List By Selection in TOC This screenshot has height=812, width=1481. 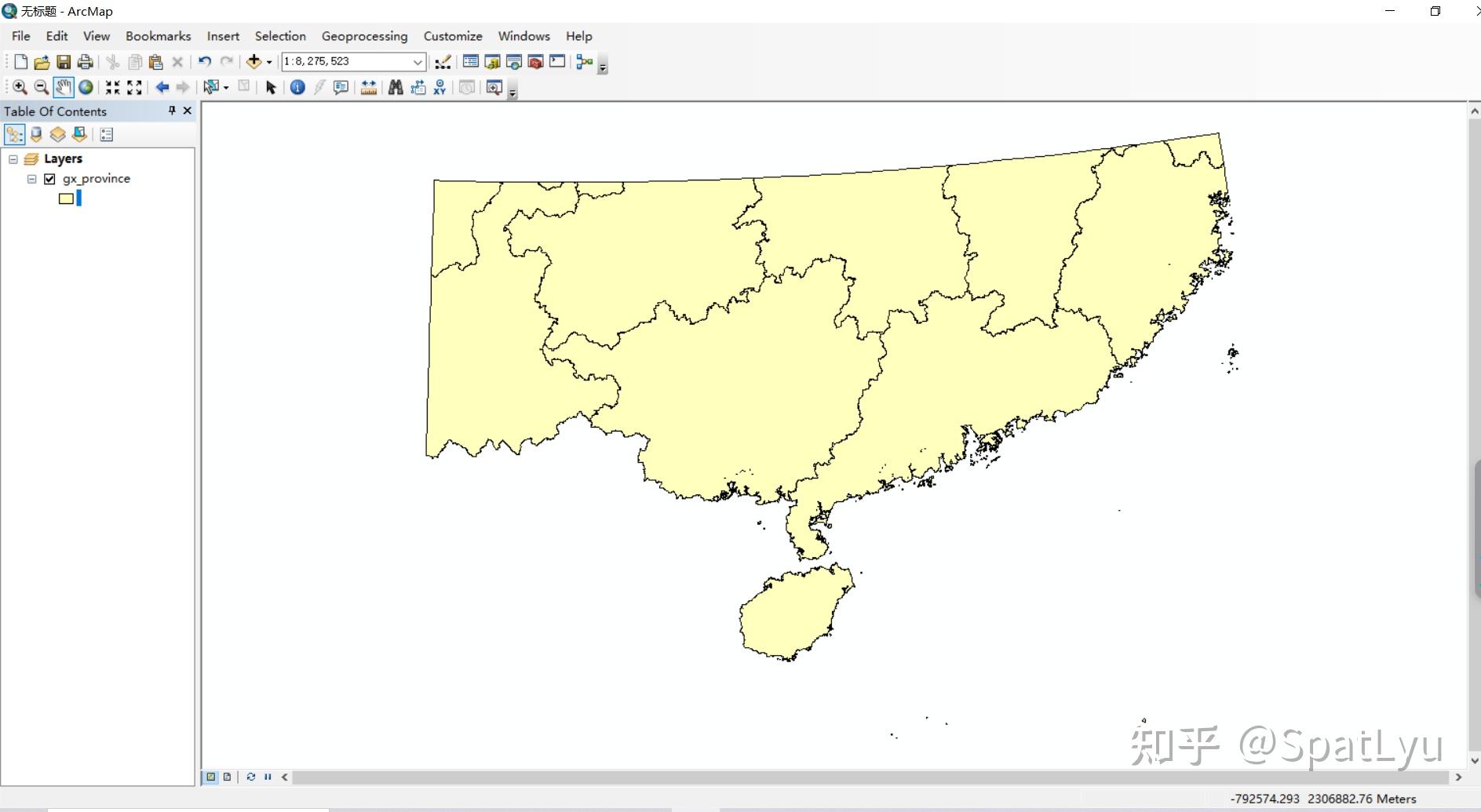tap(79, 135)
